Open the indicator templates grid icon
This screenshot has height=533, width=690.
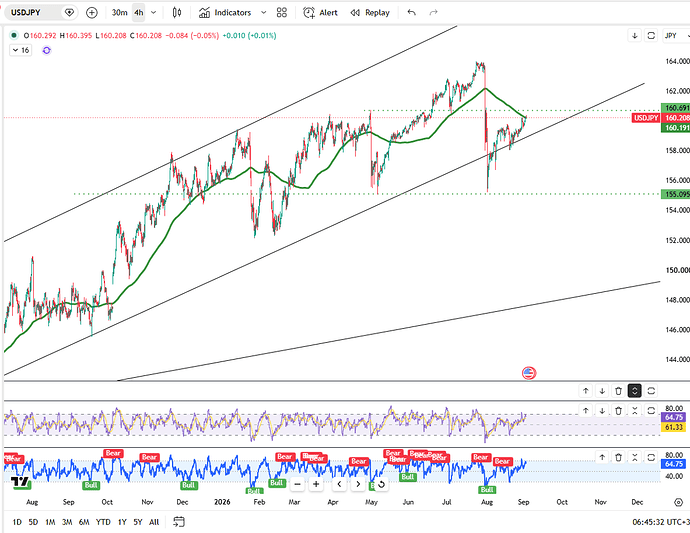coord(282,12)
